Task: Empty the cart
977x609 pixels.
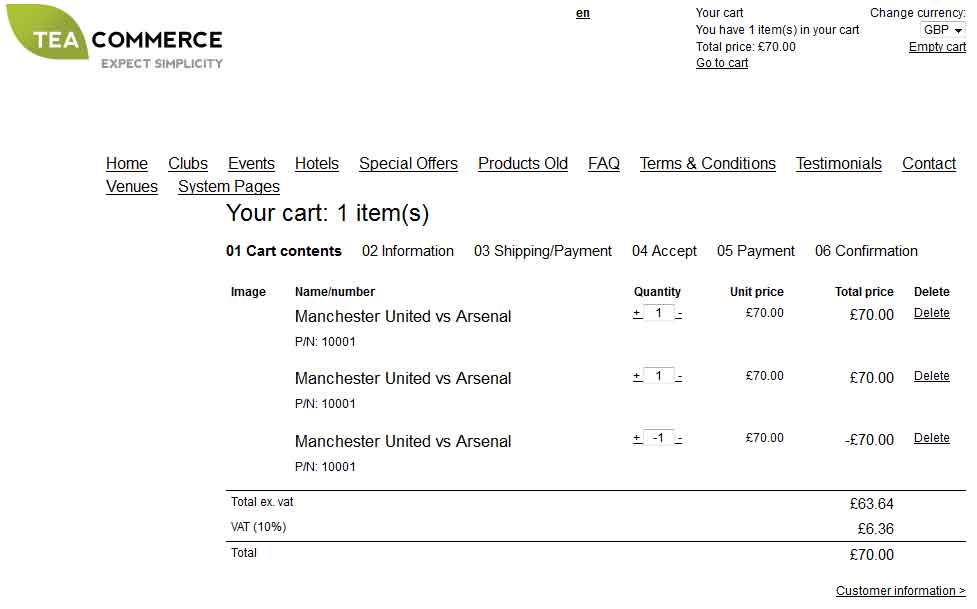Action: point(937,47)
